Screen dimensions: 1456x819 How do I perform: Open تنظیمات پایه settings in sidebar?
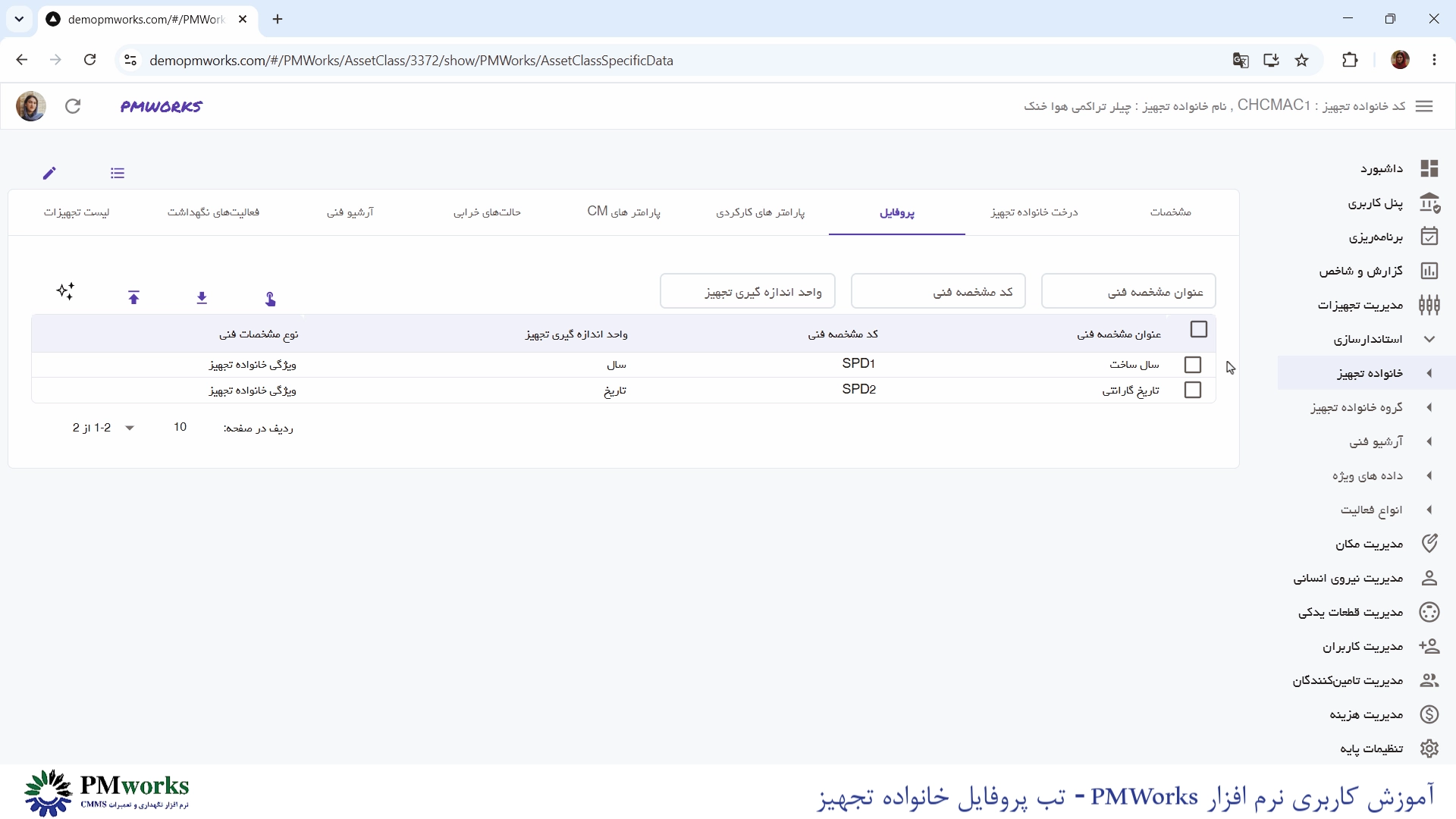tap(1389, 748)
